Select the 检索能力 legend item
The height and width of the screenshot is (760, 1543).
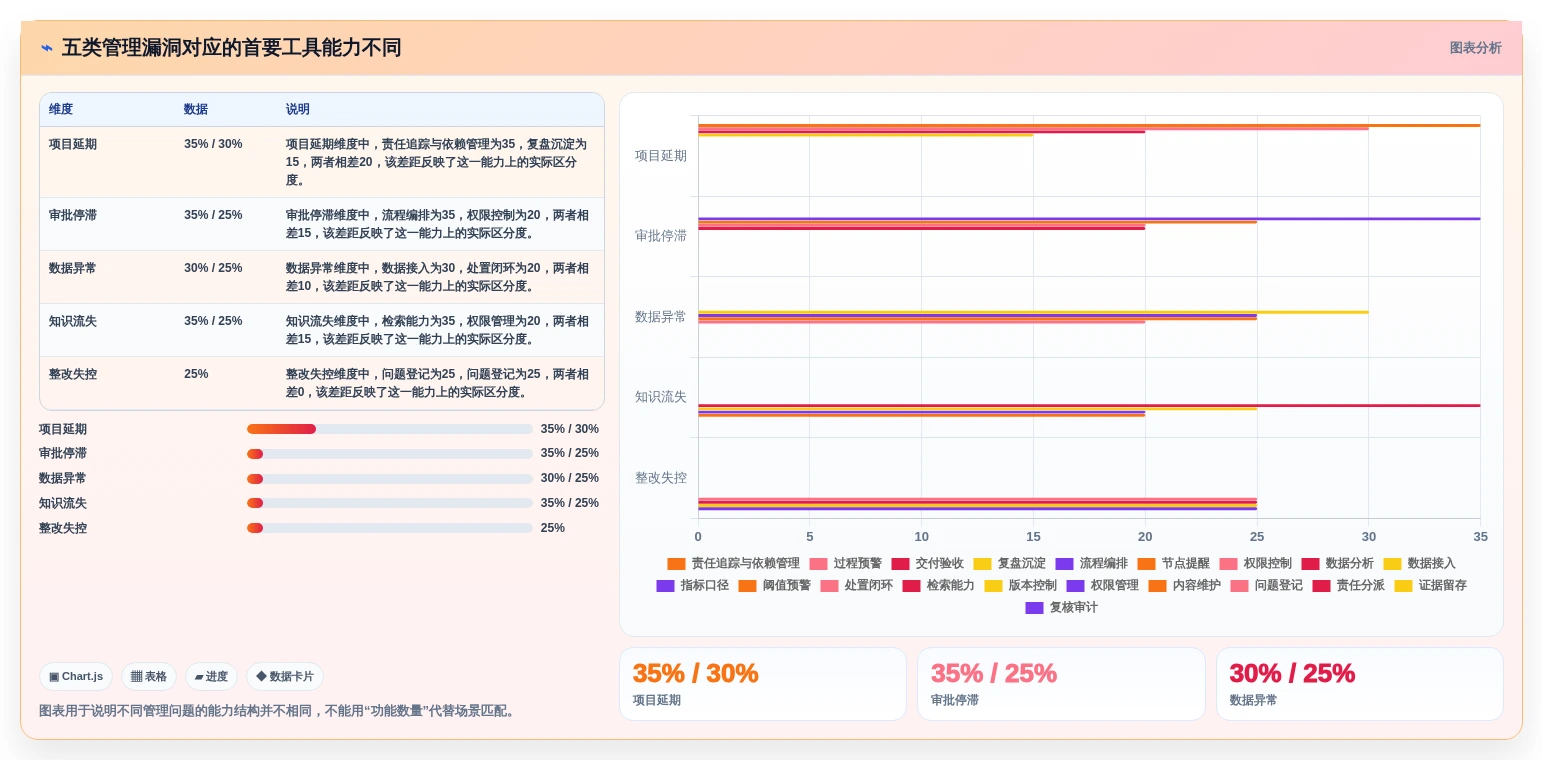pyautogui.click(x=938, y=586)
